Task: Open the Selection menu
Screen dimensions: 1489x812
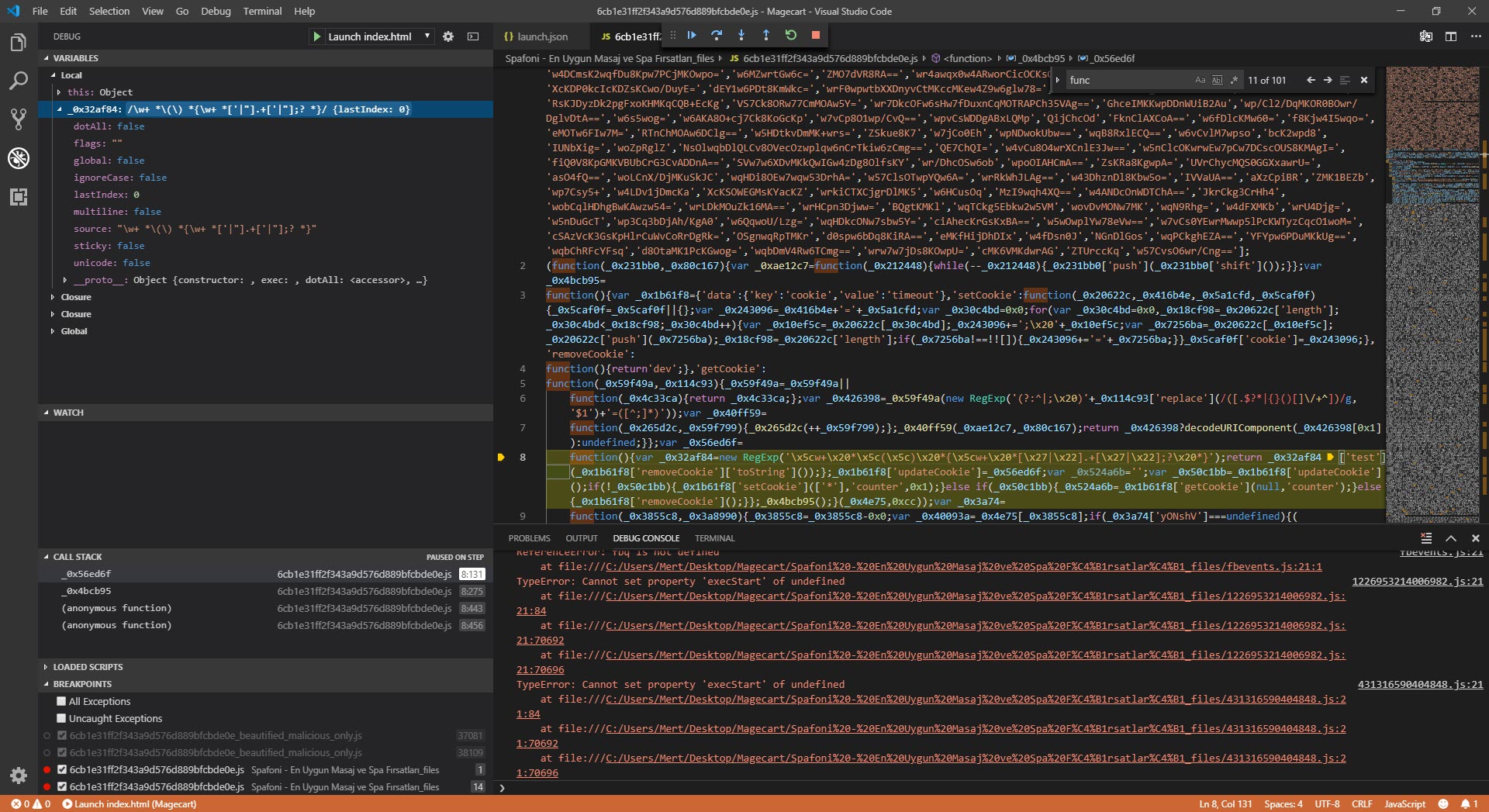Action: pyautogui.click(x=109, y=11)
